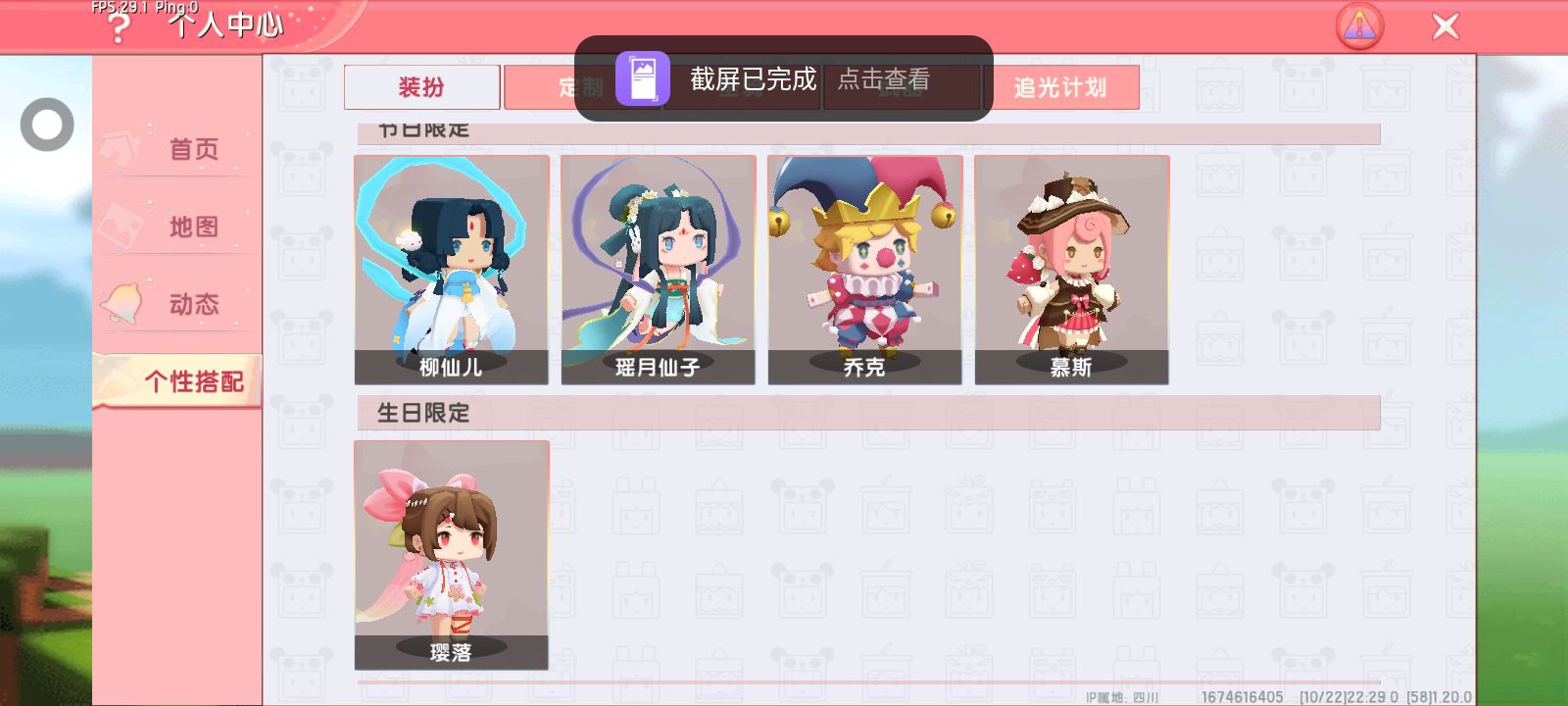The width and height of the screenshot is (1568, 706).
Task: Select the 柳仙儿 skin thumbnail
Action: click(452, 270)
